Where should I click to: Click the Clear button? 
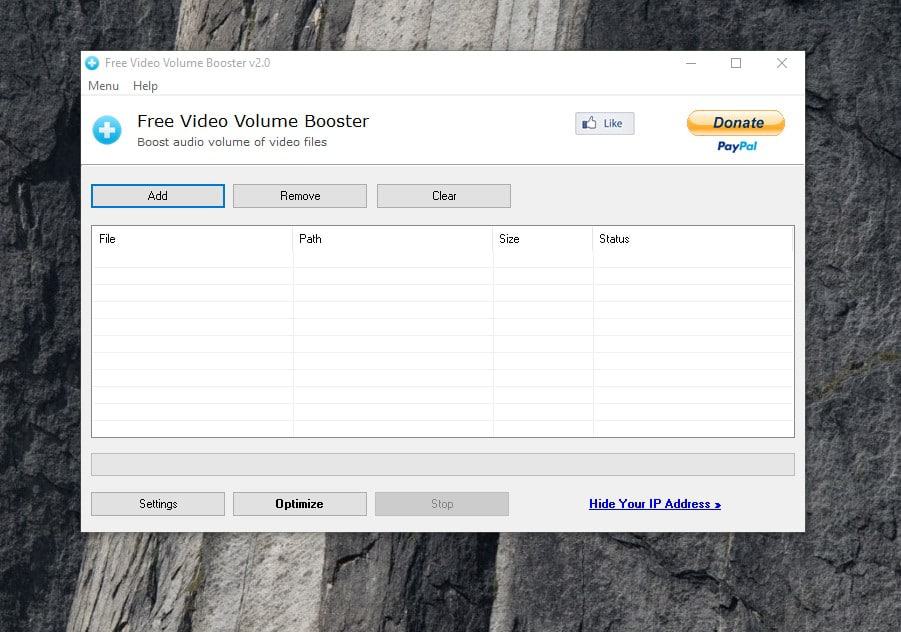tap(444, 196)
